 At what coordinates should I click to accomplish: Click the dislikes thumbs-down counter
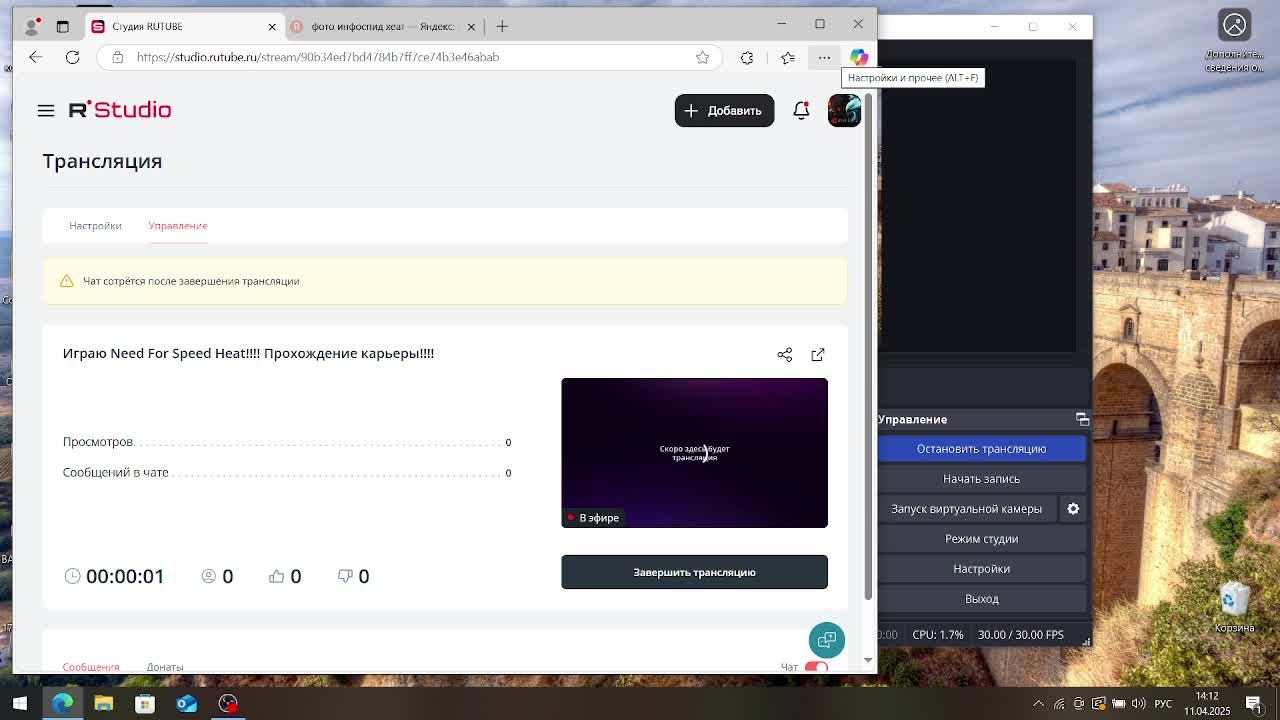tap(353, 576)
